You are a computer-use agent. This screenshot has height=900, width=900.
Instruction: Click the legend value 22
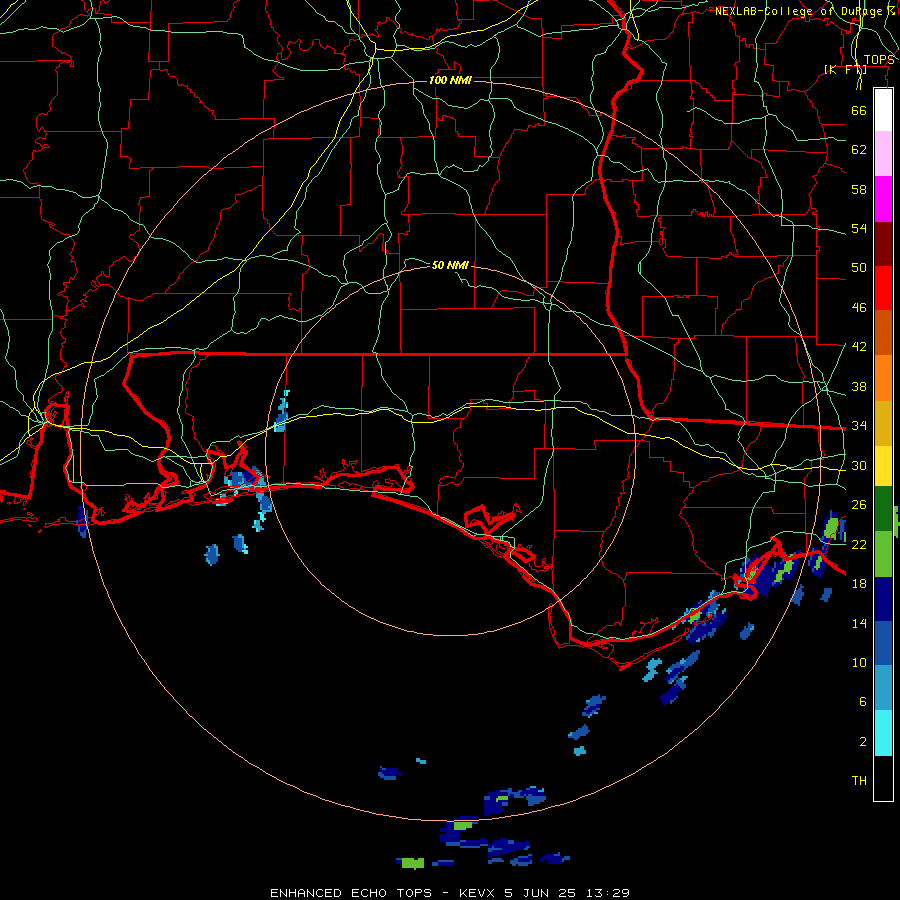[x=859, y=544]
